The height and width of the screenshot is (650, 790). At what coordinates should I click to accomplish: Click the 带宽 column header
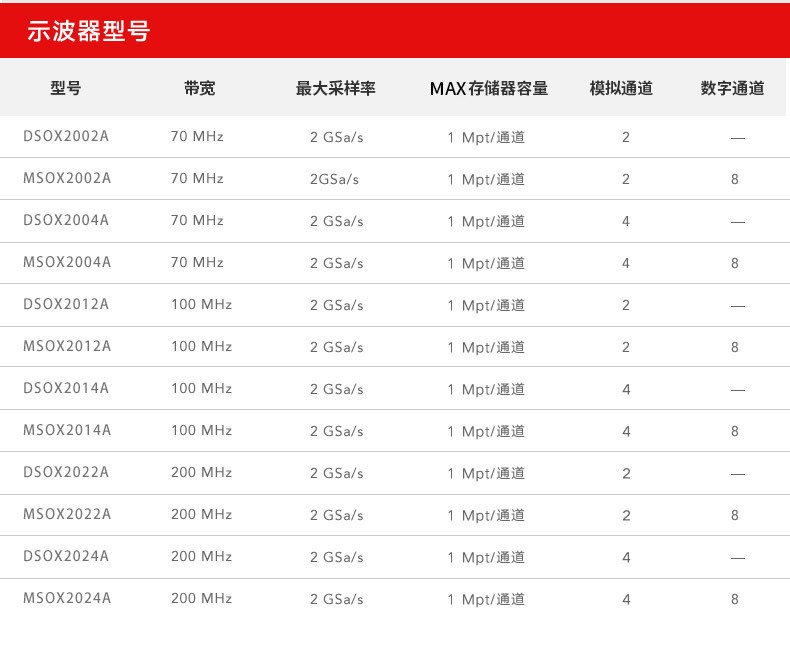(x=199, y=88)
